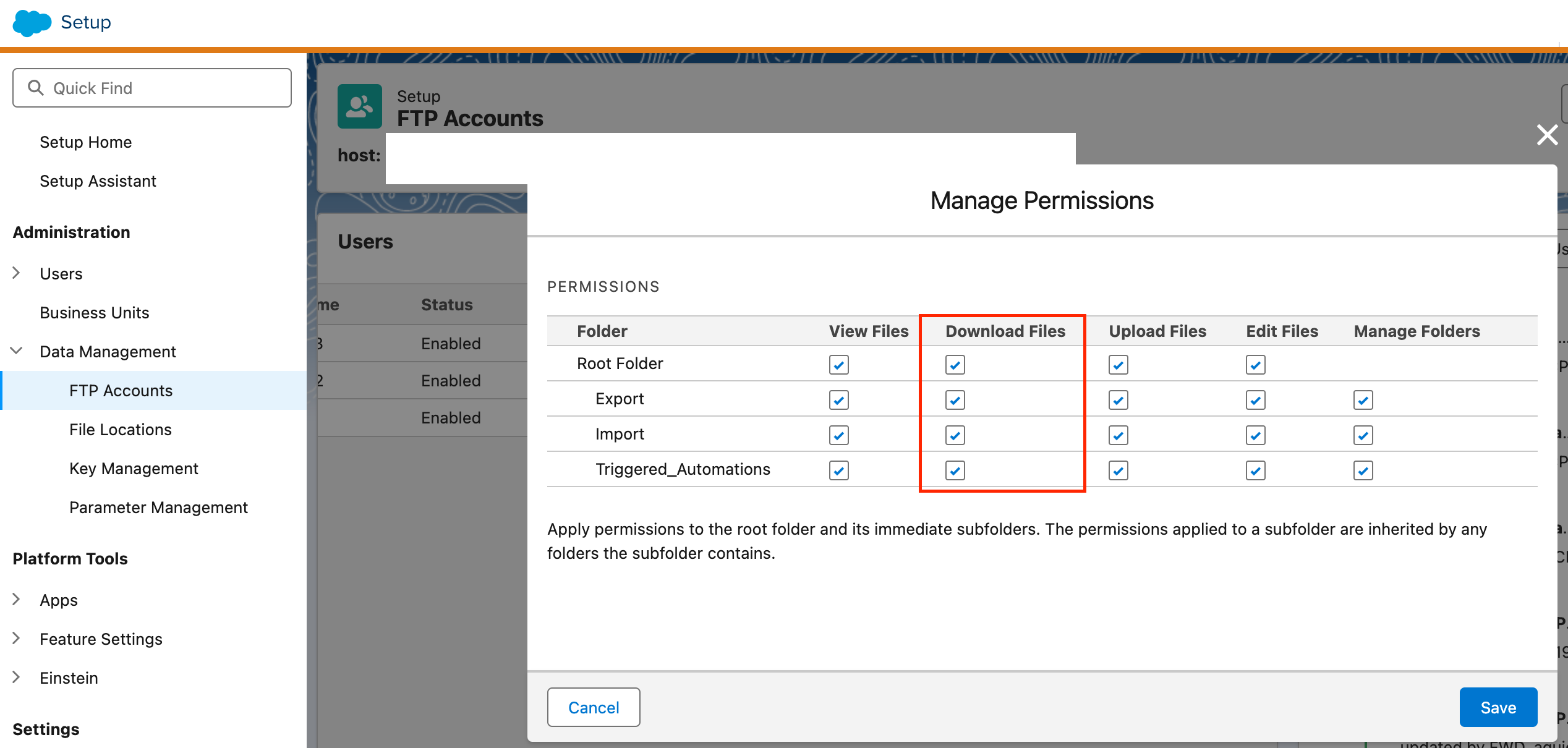Collapse the Data Management section

click(17, 351)
